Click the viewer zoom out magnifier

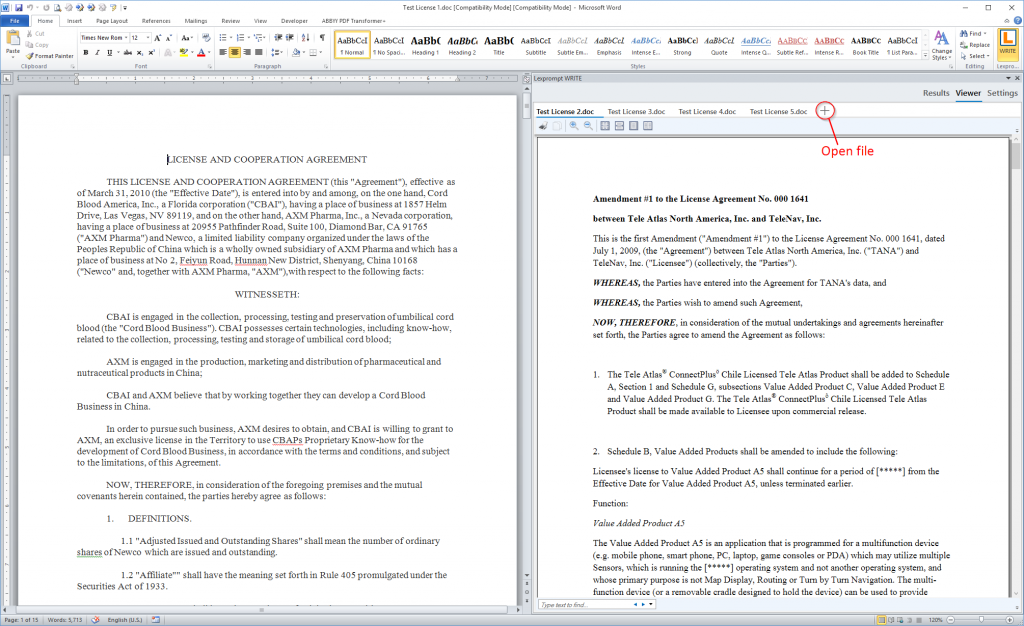588,126
